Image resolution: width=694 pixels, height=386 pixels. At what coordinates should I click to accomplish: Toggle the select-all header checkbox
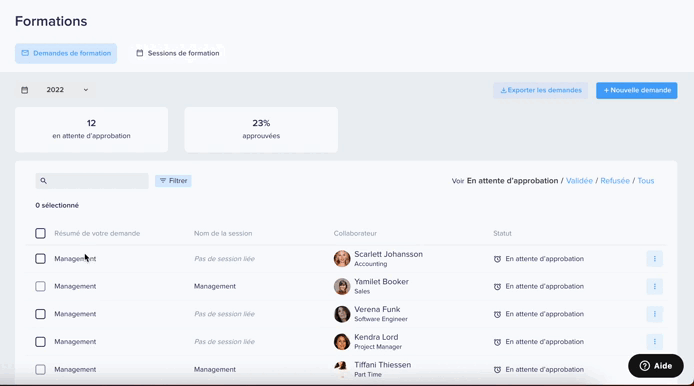40,233
